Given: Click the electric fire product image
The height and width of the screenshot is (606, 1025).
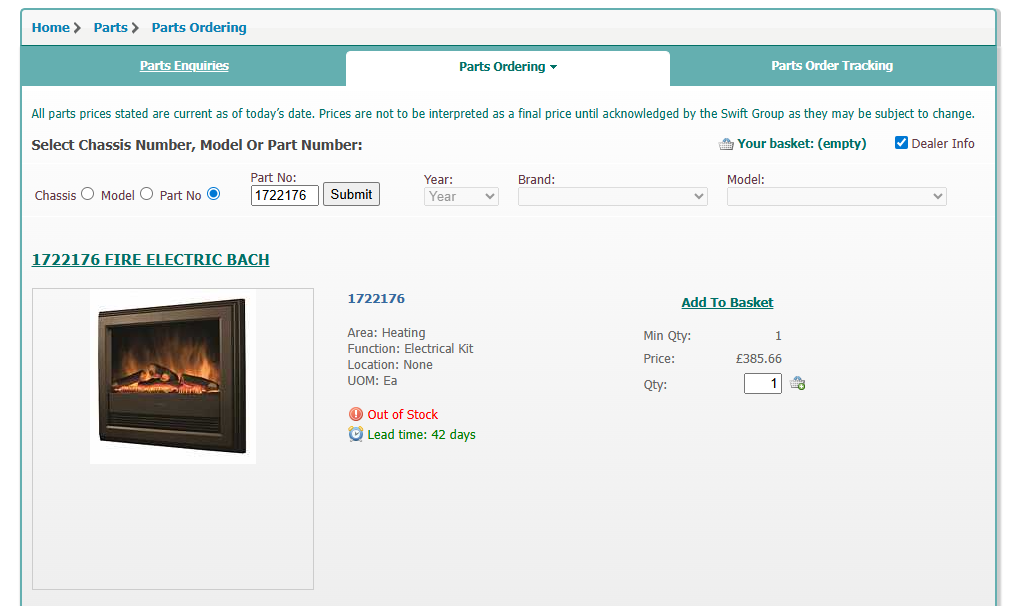Looking at the screenshot, I should coord(172,375).
